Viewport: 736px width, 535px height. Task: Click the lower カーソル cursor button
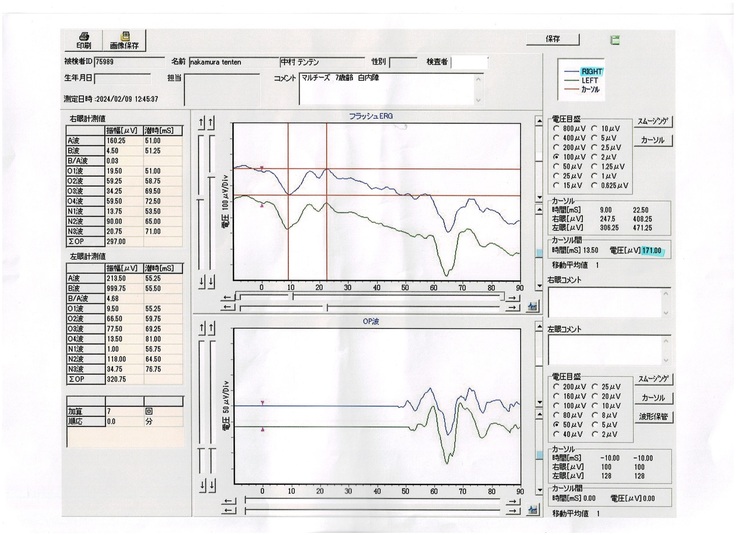pyautogui.click(x=652, y=398)
